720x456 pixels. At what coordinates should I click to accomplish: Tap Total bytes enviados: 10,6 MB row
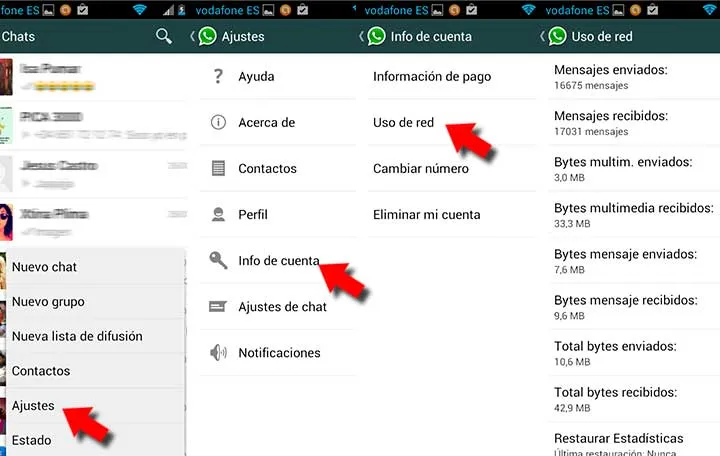tap(634, 353)
